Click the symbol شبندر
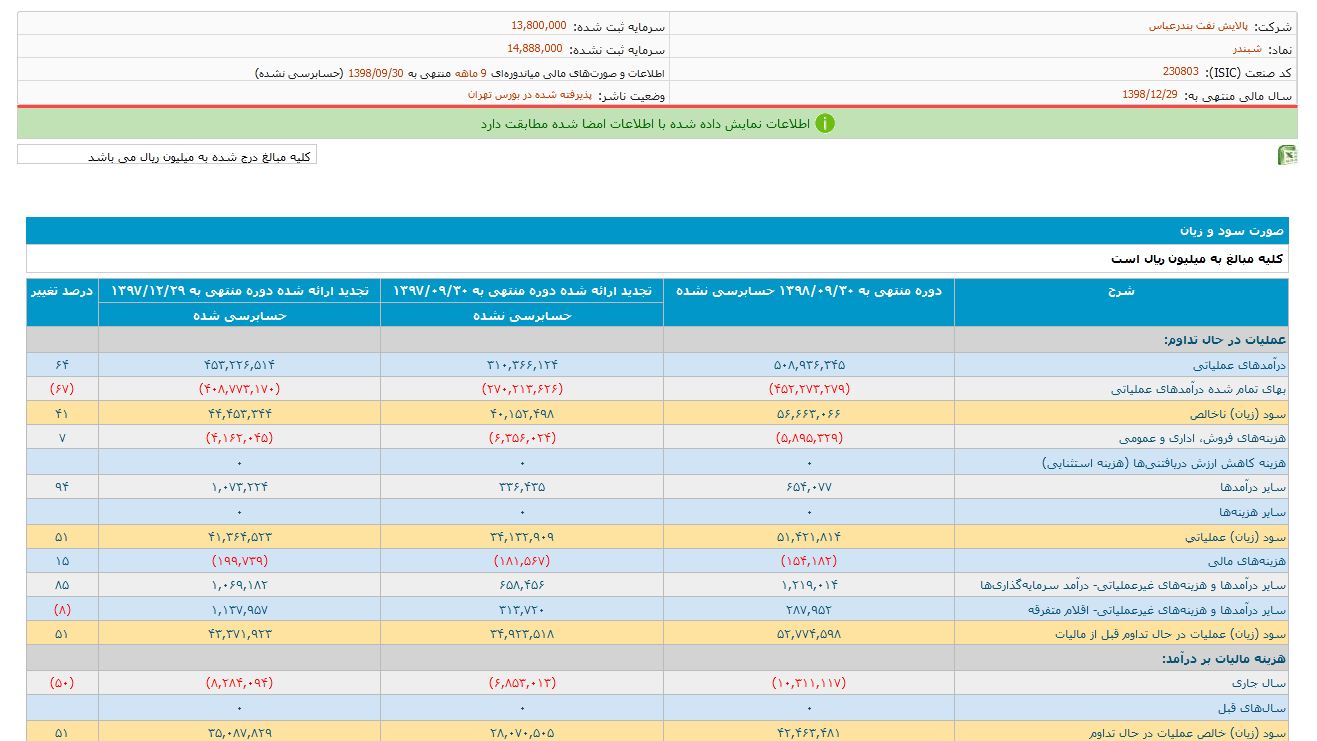This screenshot has width=1317, height=741. coord(1246,48)
